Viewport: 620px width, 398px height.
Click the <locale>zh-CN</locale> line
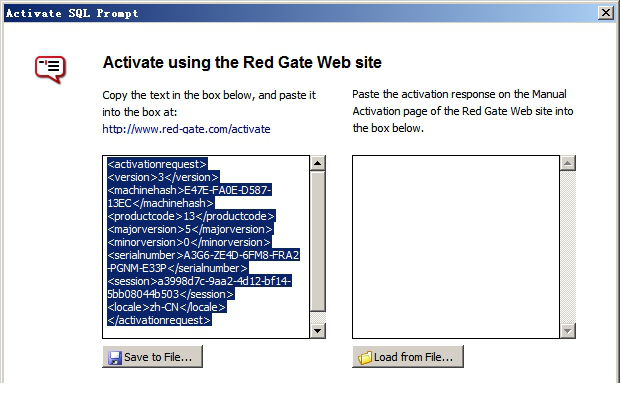(166, 307)
